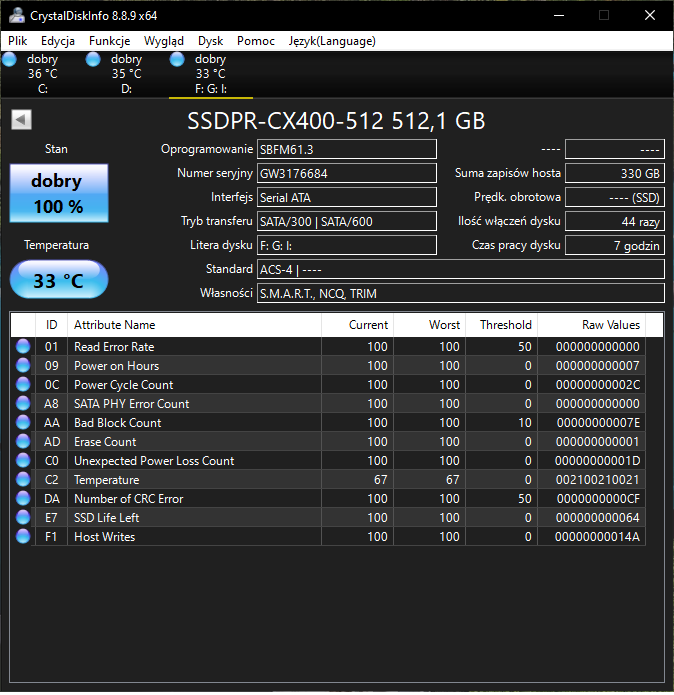Open the Wygląd menu
This screenshot has height=695, width=674.
coord(164,41)
